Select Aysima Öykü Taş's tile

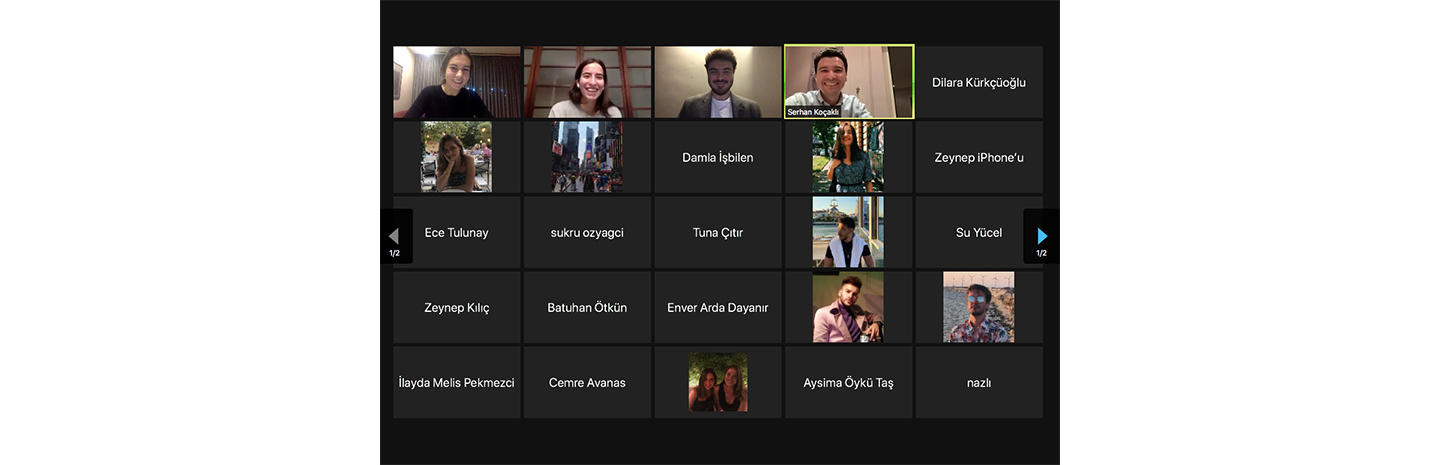click(x=848, y=382)
